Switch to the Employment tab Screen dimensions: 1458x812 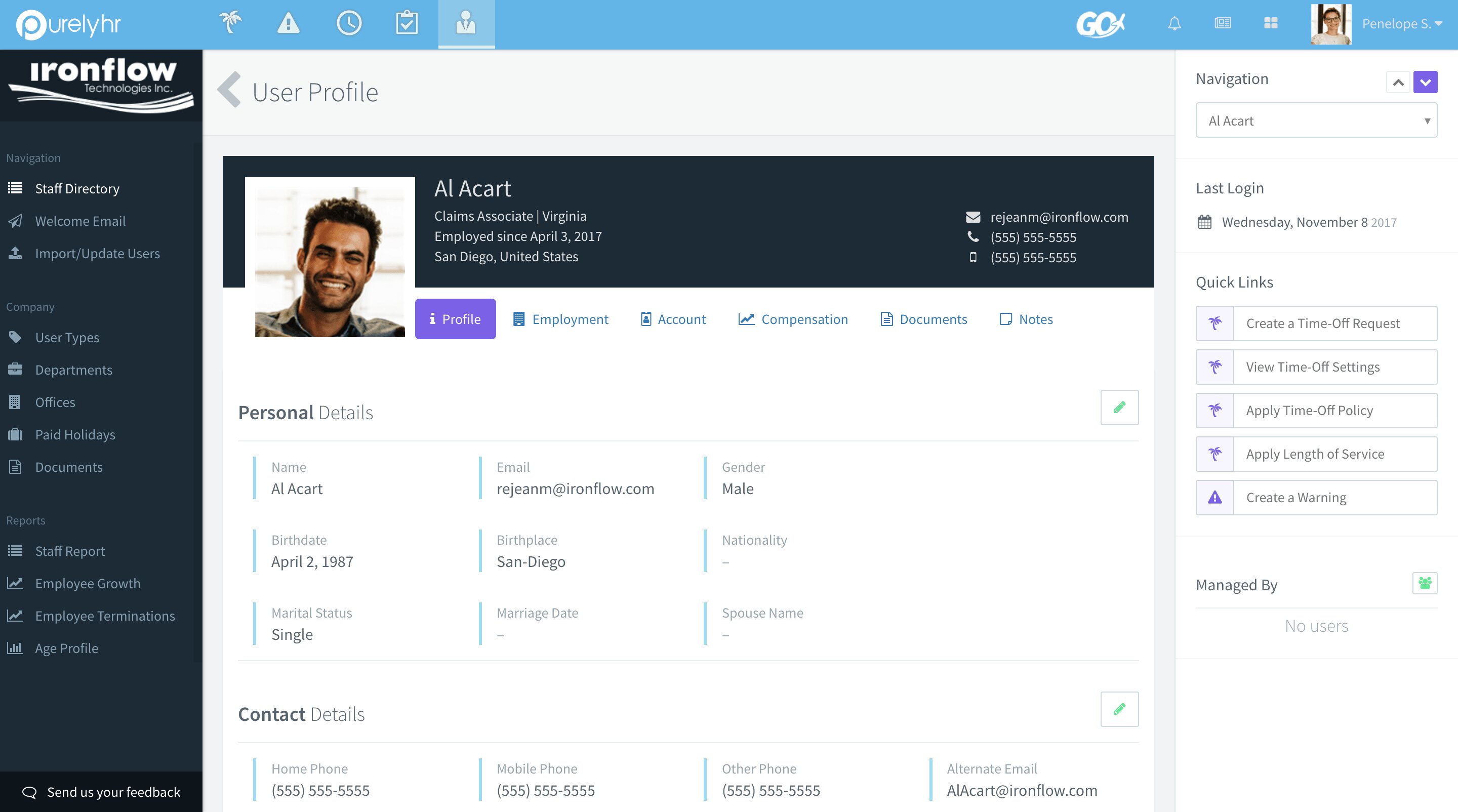click(x=560, y=319)
